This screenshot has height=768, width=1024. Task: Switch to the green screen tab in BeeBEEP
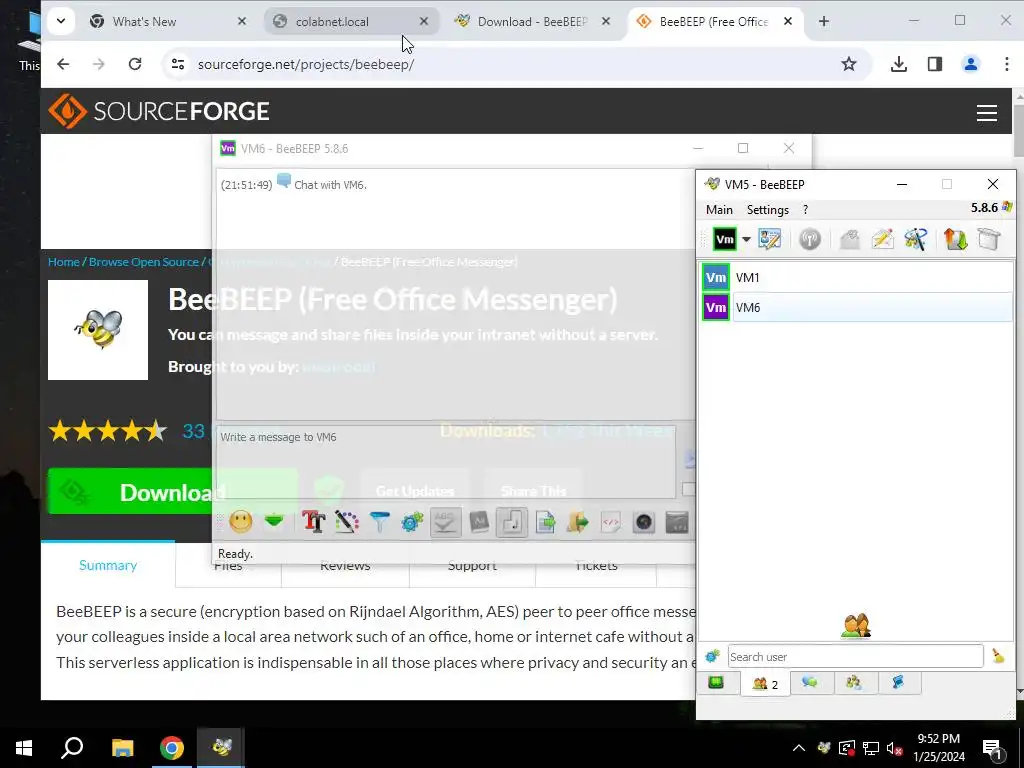coord(716,683)
